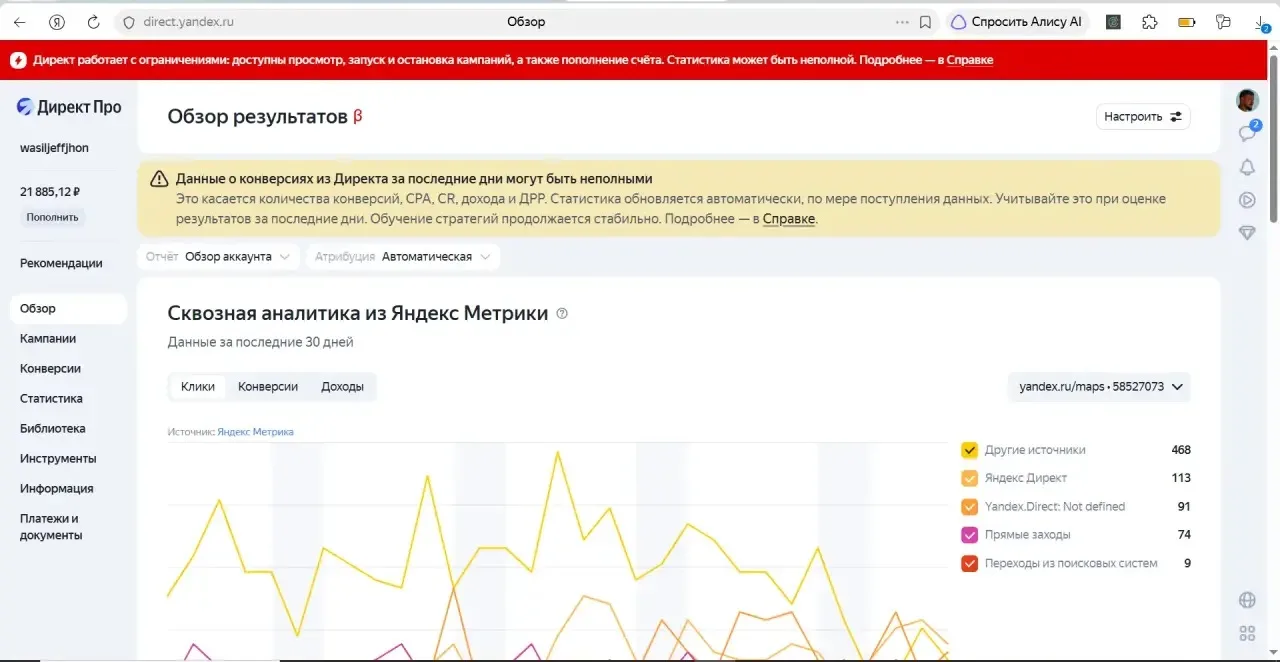Open the three-dots page menu in address bar
The image size is (1280, 662).
click(902, 22)
